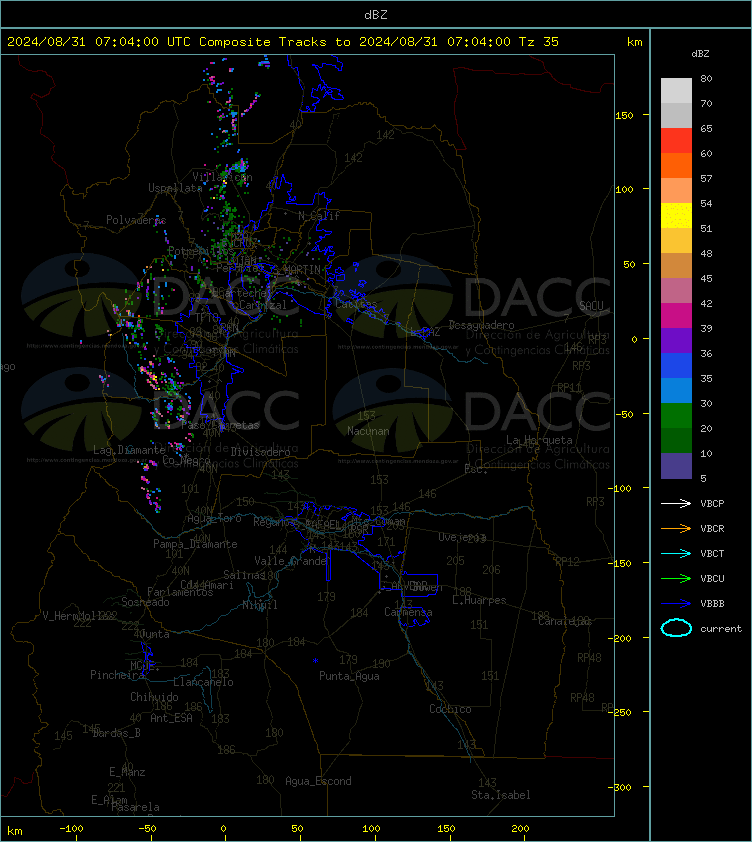Screen dimensions: 752x842
Task: Click the 'N_Calif' map label
Action: click(x=319, y=216)
